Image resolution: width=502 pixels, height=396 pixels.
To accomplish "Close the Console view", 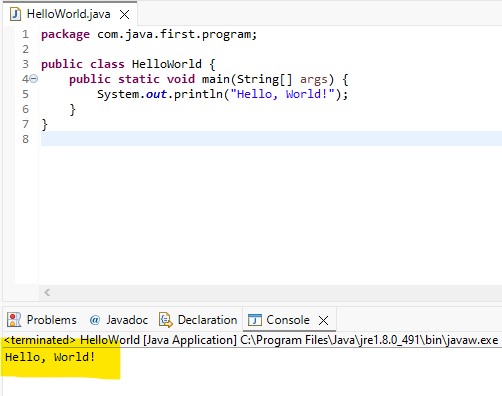I will point(323,320).
